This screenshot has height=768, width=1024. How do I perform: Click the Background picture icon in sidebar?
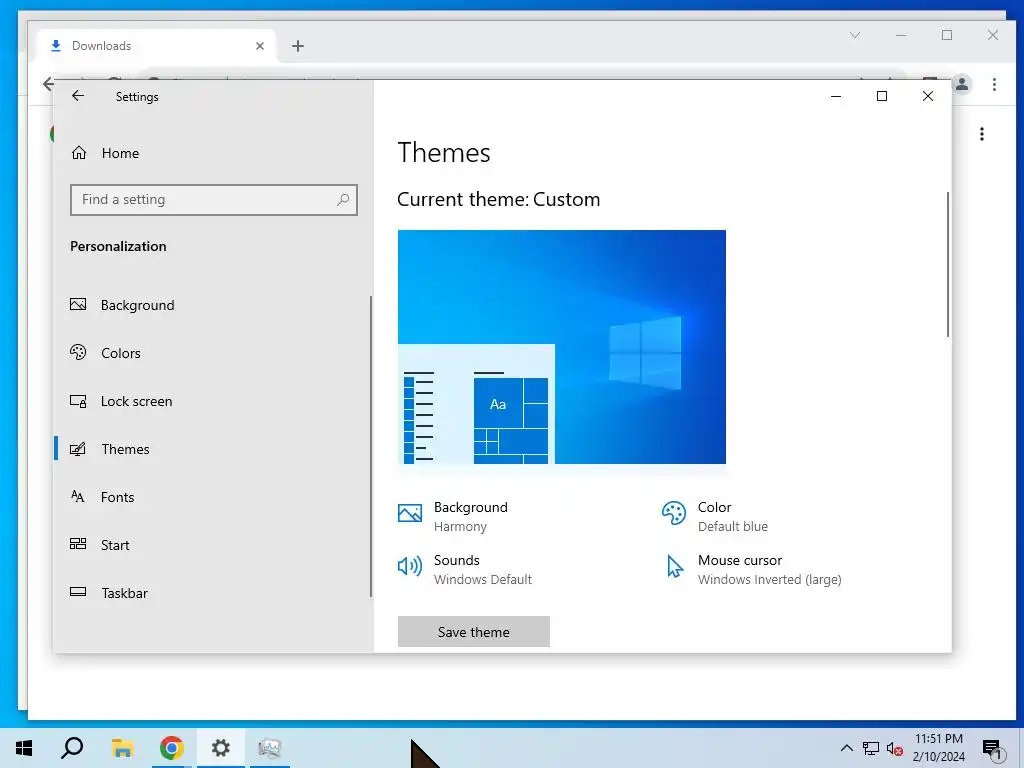(x=78, y=304)
